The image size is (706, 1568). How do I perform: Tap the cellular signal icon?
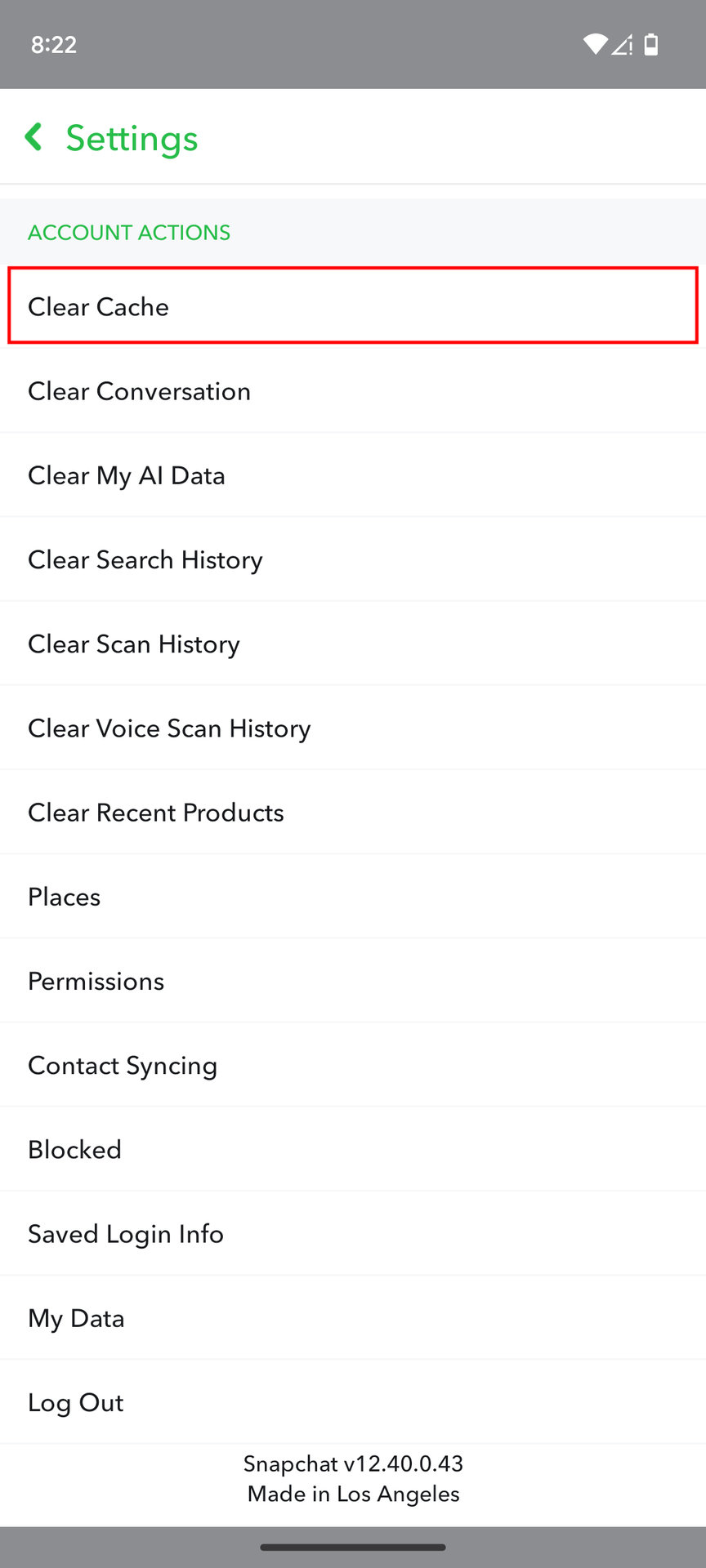pos(623,45)
